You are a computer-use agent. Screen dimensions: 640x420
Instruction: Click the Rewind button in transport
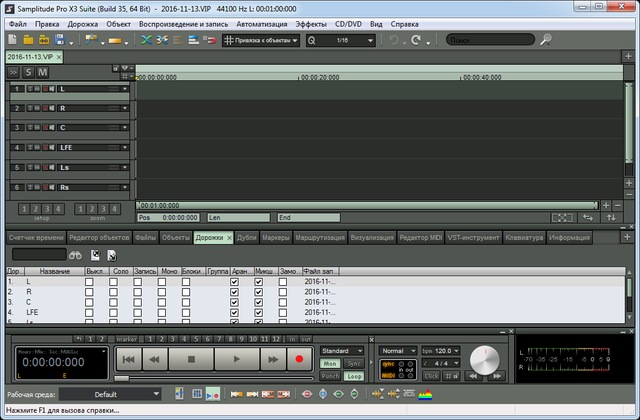pyautogui.click(x=155, y=357)
